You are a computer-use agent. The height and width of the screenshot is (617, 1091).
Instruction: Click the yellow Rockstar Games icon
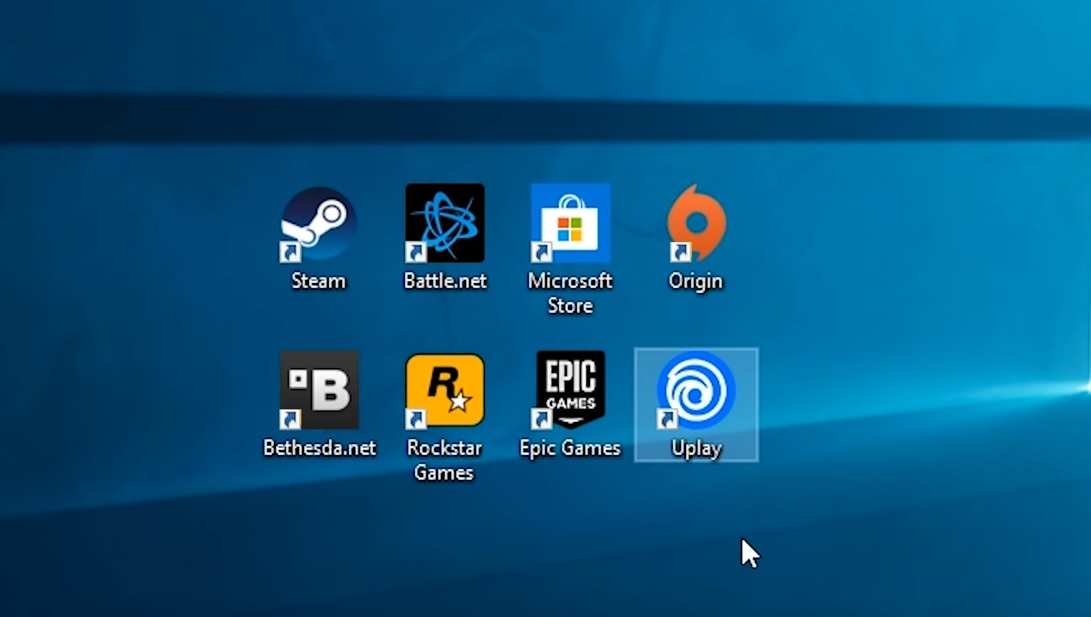click(x=445, y=390)
